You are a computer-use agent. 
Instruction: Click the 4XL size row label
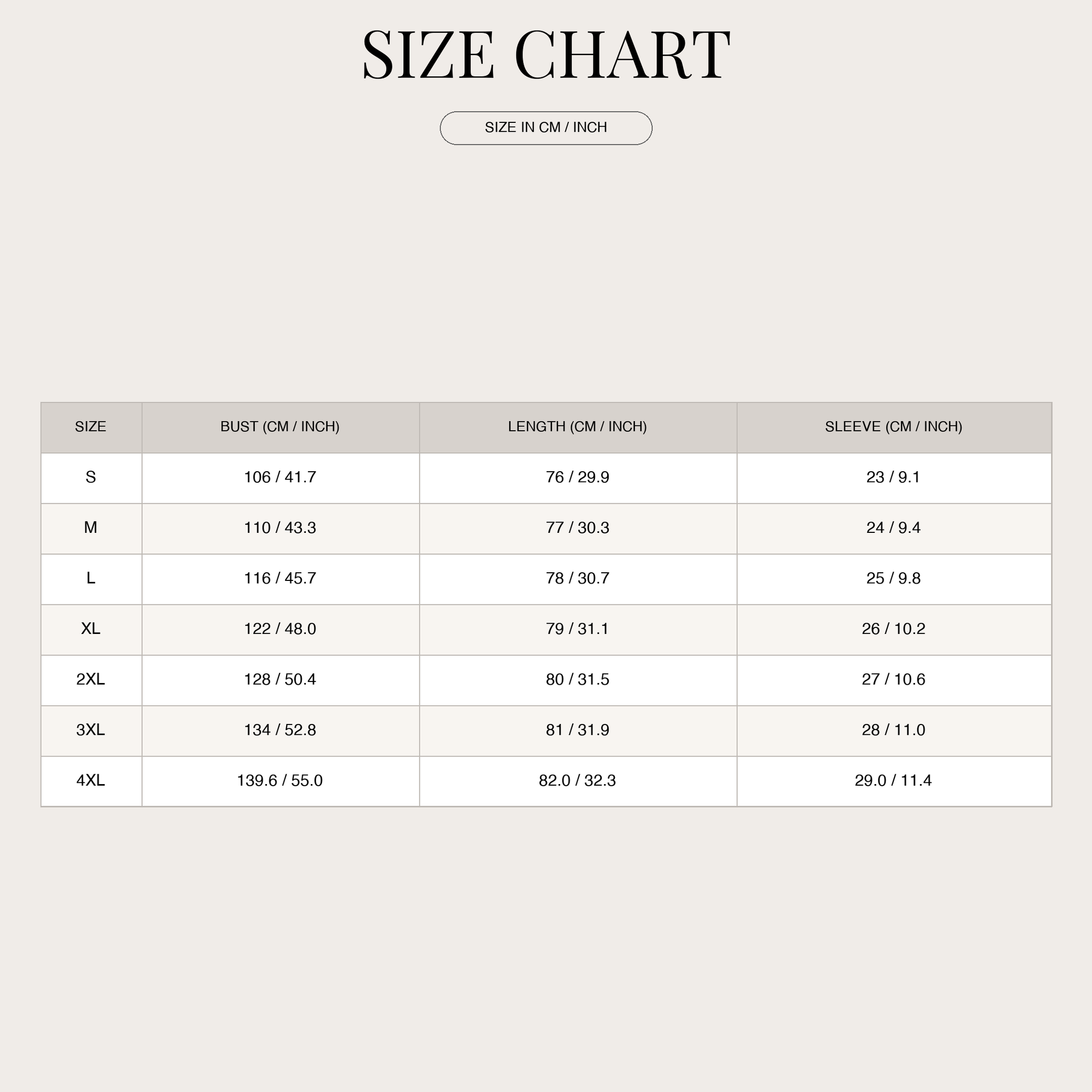coord(91,781)
